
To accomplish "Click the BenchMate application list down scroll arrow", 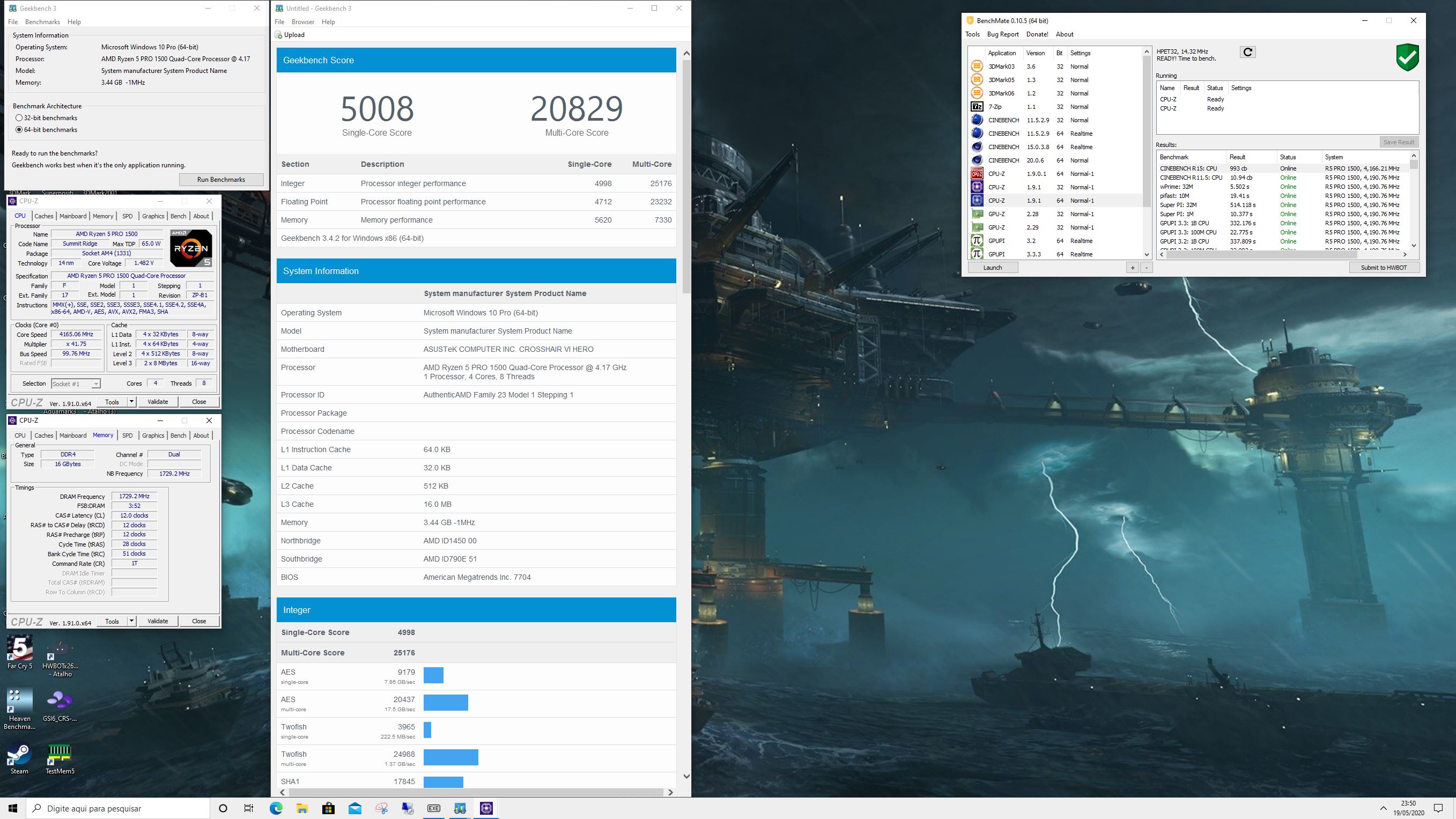I will click(1147, 254).
